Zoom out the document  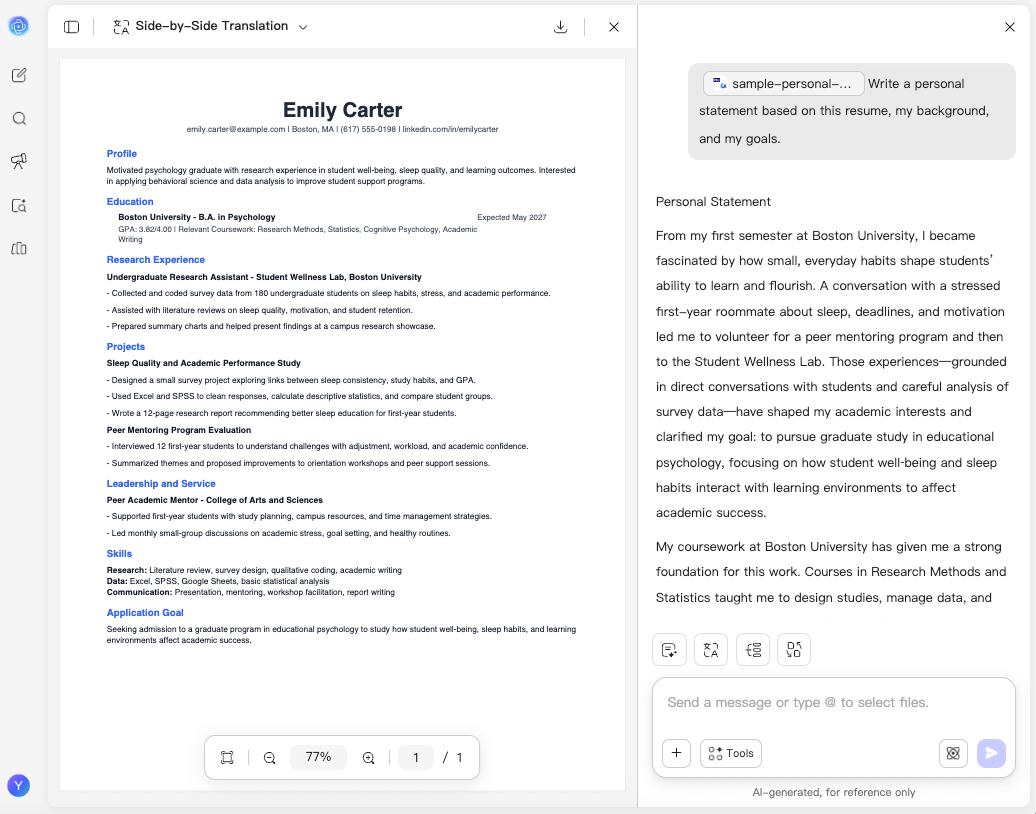pos(270,758)
